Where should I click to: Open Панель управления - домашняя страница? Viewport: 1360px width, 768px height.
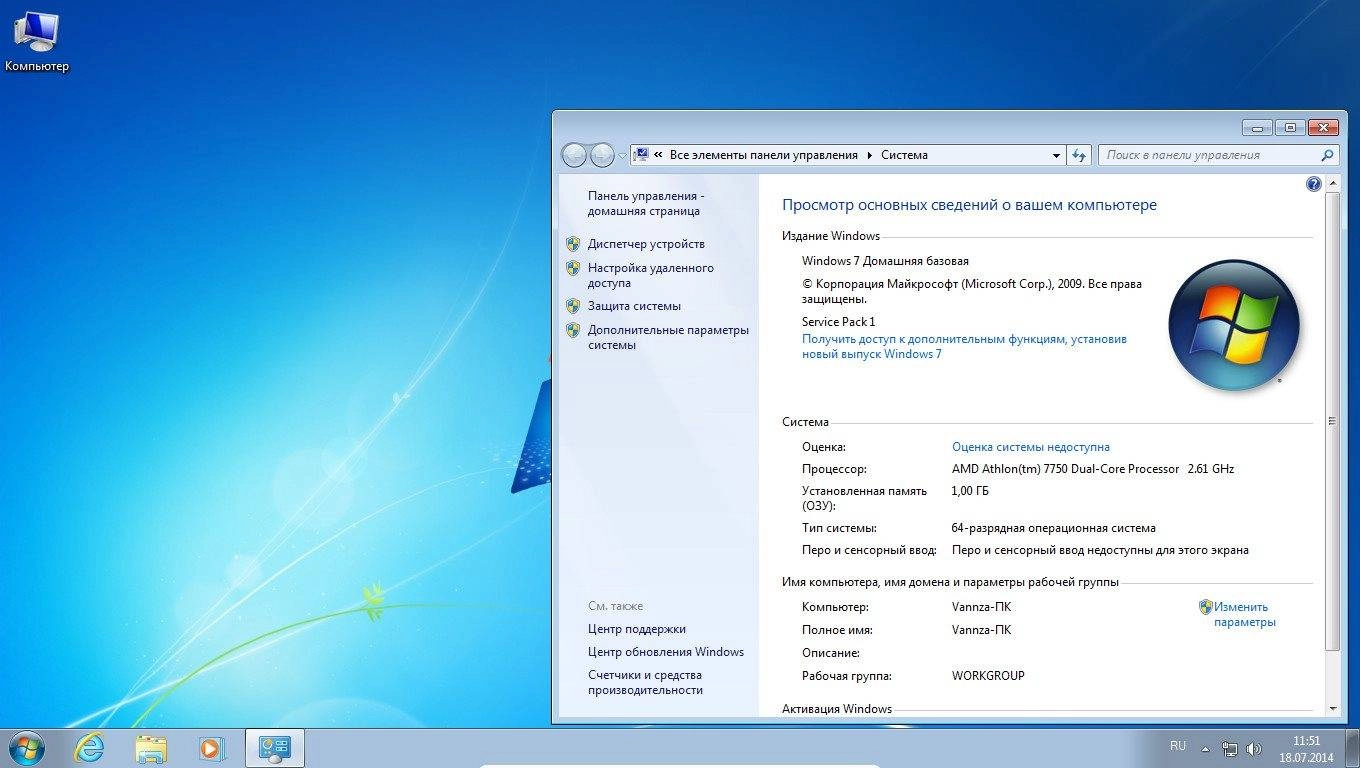point(646,204)
